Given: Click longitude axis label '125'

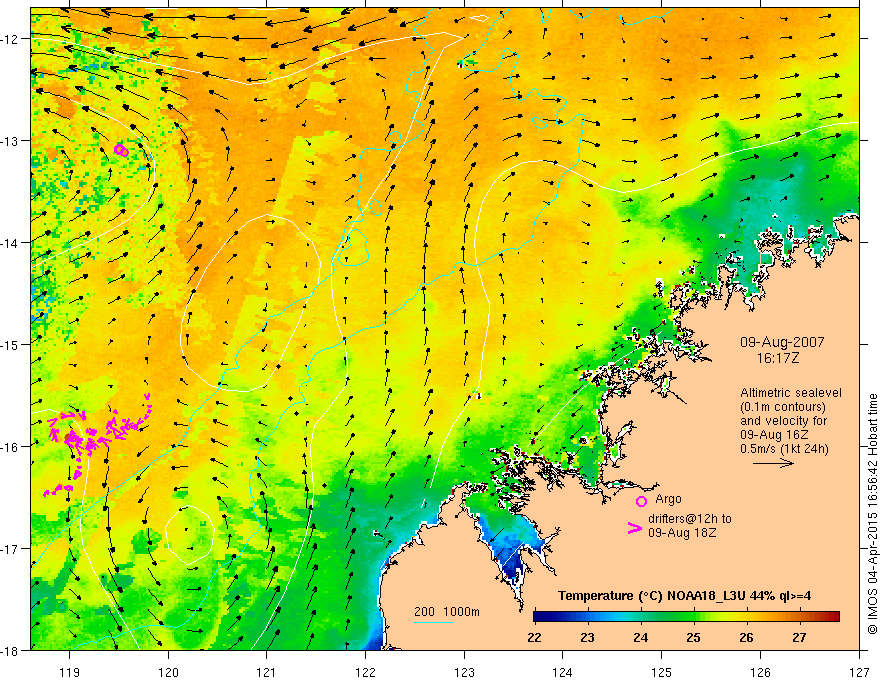Looking at the screenshot, I should click(x=662, y=672).
